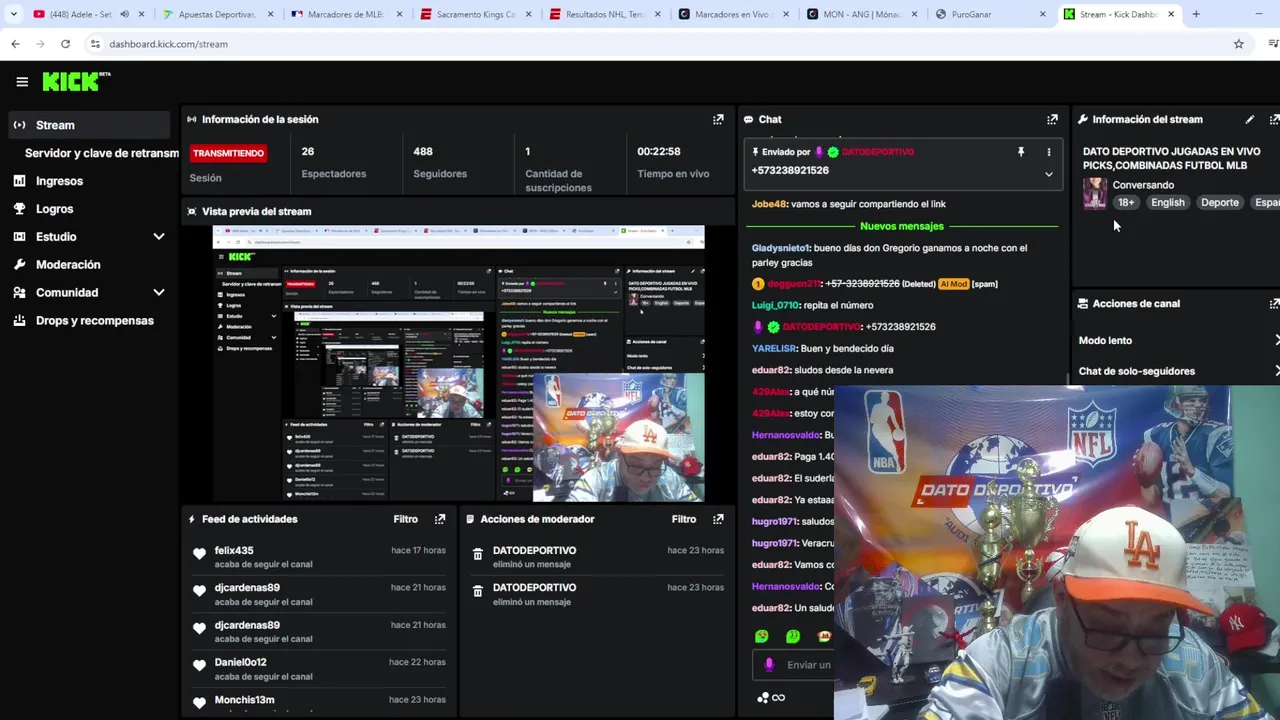Click the 488 Seguidores stat
Image resolution: width=1280 pixels, height=720 pixels.
tap(440, 163)
